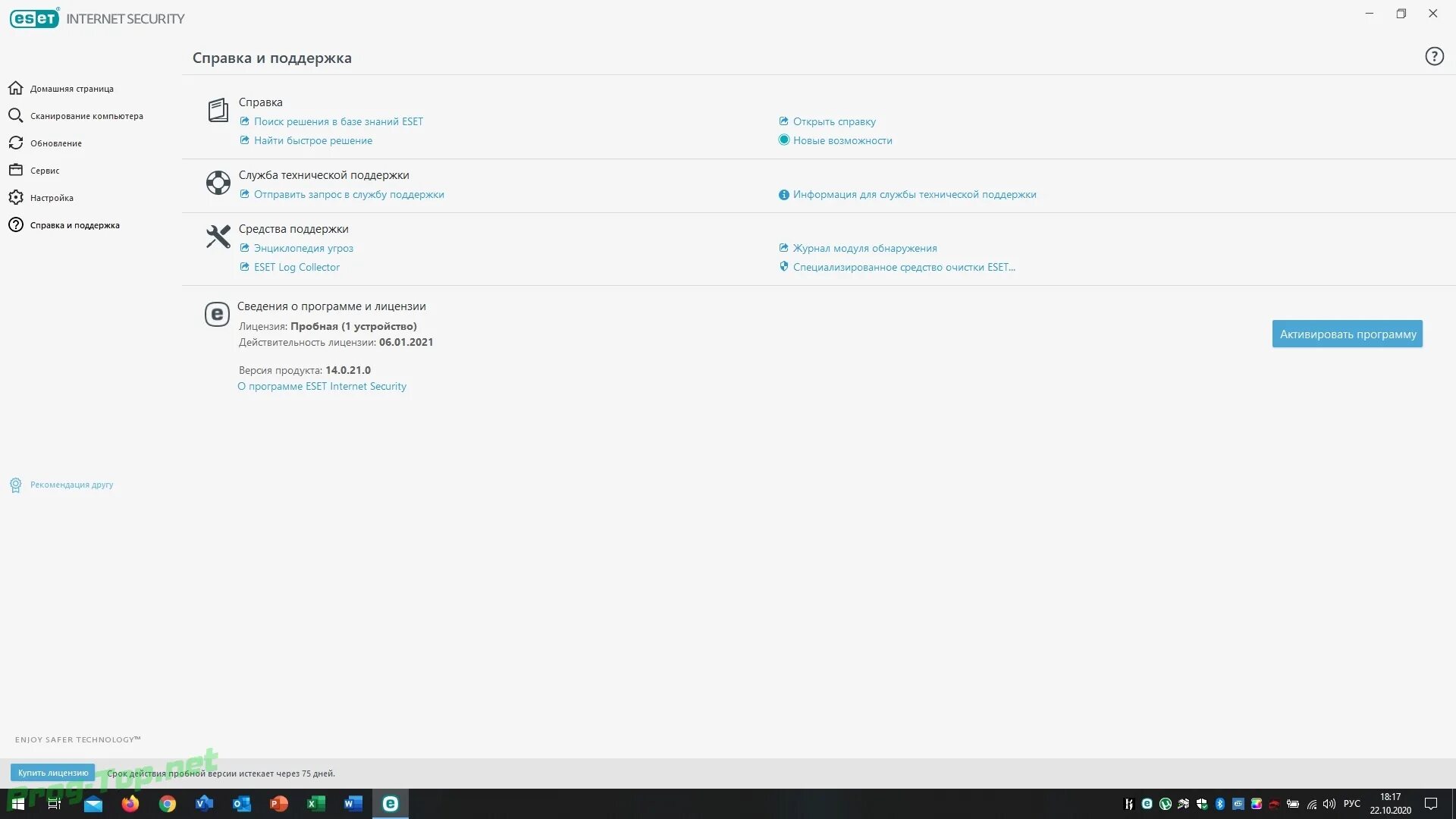Click the refresh icon for Обновление
The height and width of the screenshot is (819, 1456).
[x=15, y=143]
